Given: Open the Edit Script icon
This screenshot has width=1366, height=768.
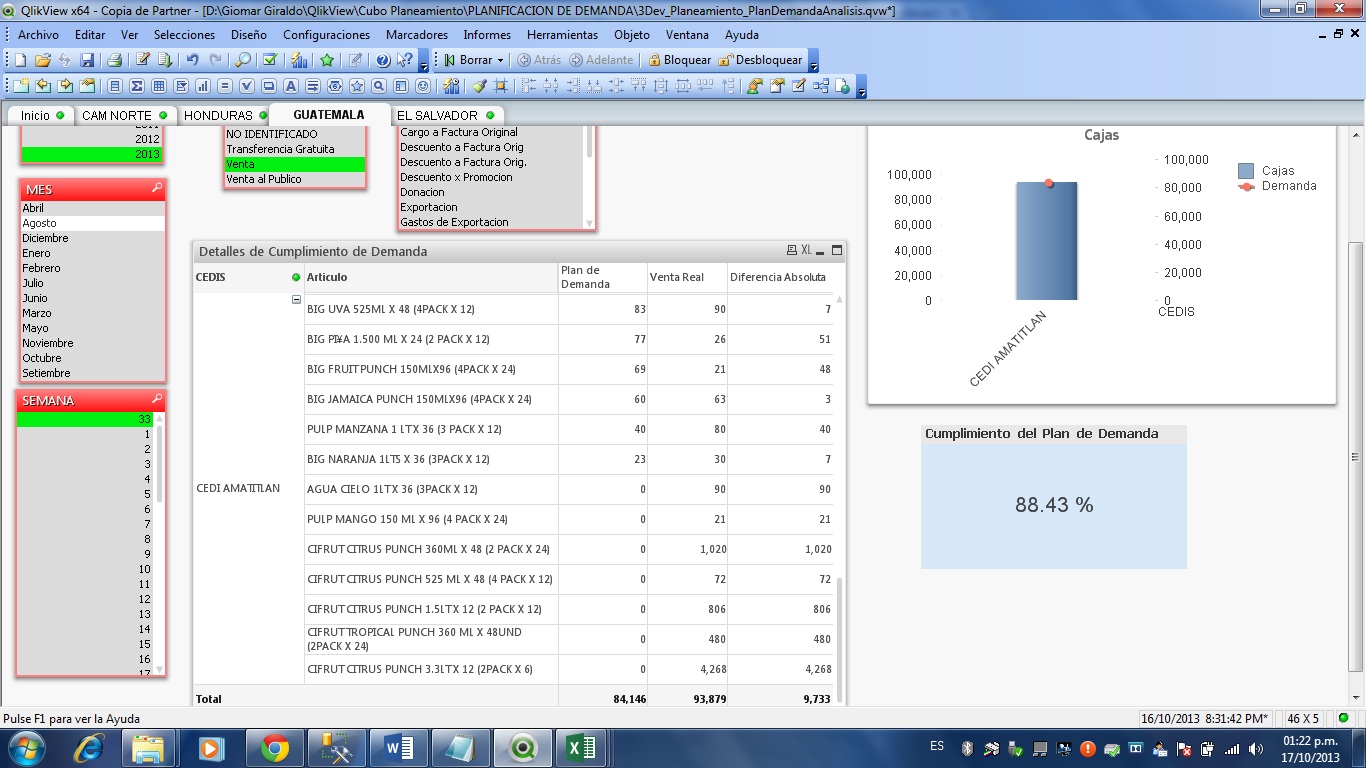Looking at the screenshot, I should 143,60.
